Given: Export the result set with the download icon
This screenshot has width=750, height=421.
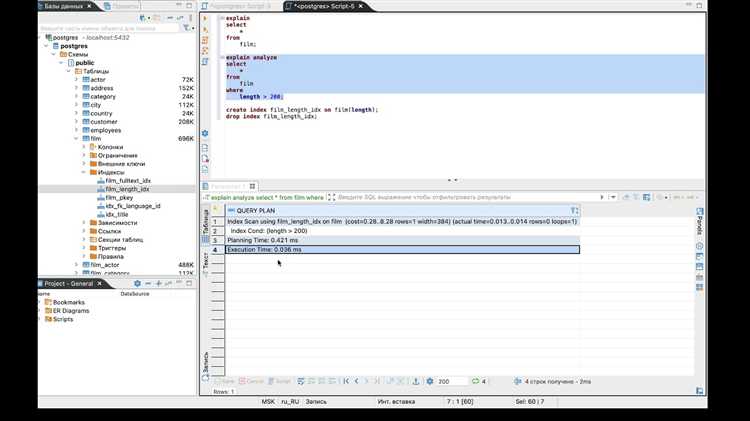Looking at the screenshot, I should click(415, 381).
